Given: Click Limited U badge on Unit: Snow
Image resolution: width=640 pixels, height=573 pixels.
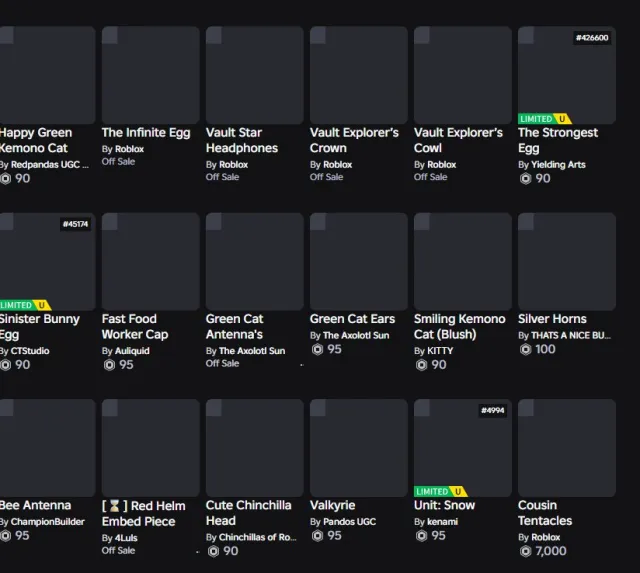Looking at the screenshot, I should [x=440, y=491].
